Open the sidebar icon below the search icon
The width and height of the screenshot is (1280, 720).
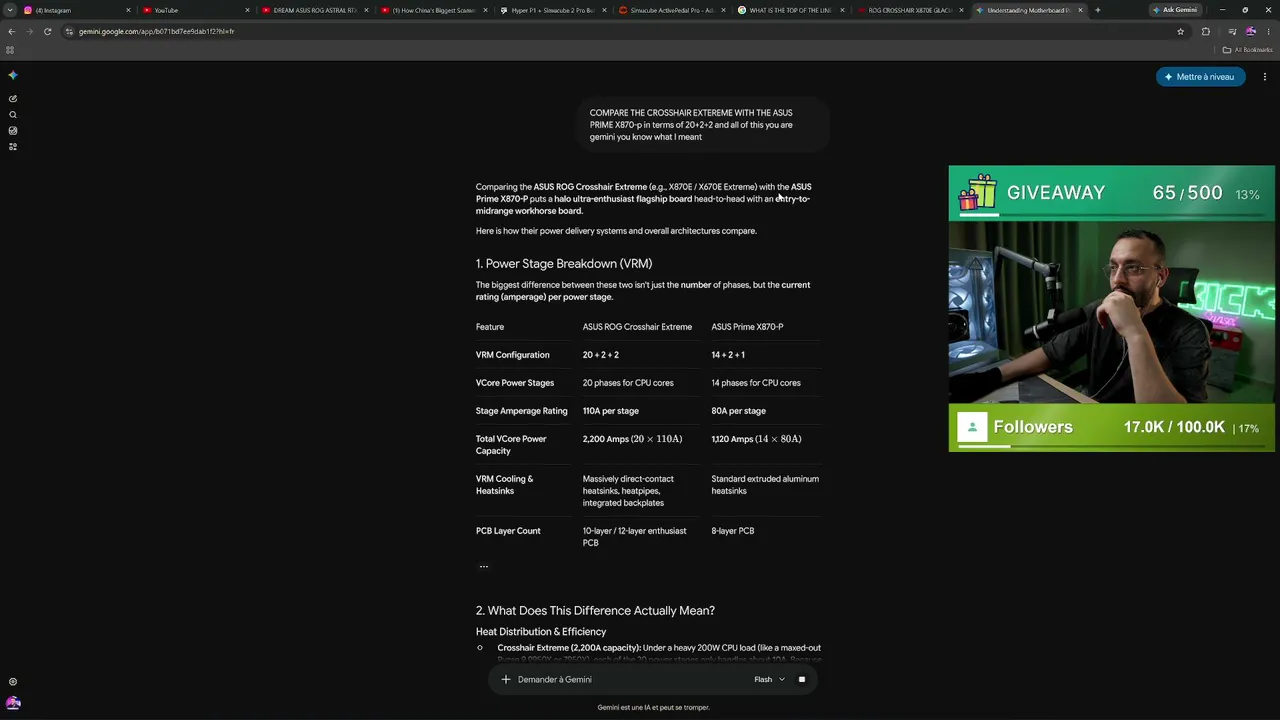click(13, 131)
